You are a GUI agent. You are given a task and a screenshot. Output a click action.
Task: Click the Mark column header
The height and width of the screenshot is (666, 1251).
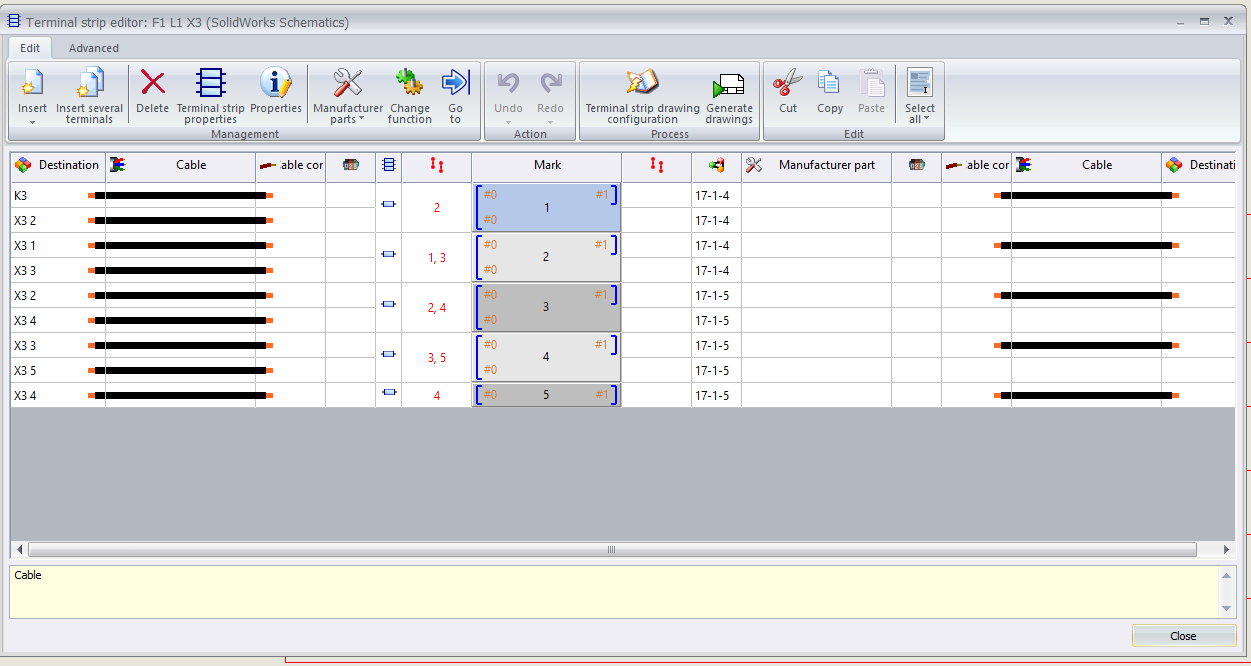[x=547, y=165]
